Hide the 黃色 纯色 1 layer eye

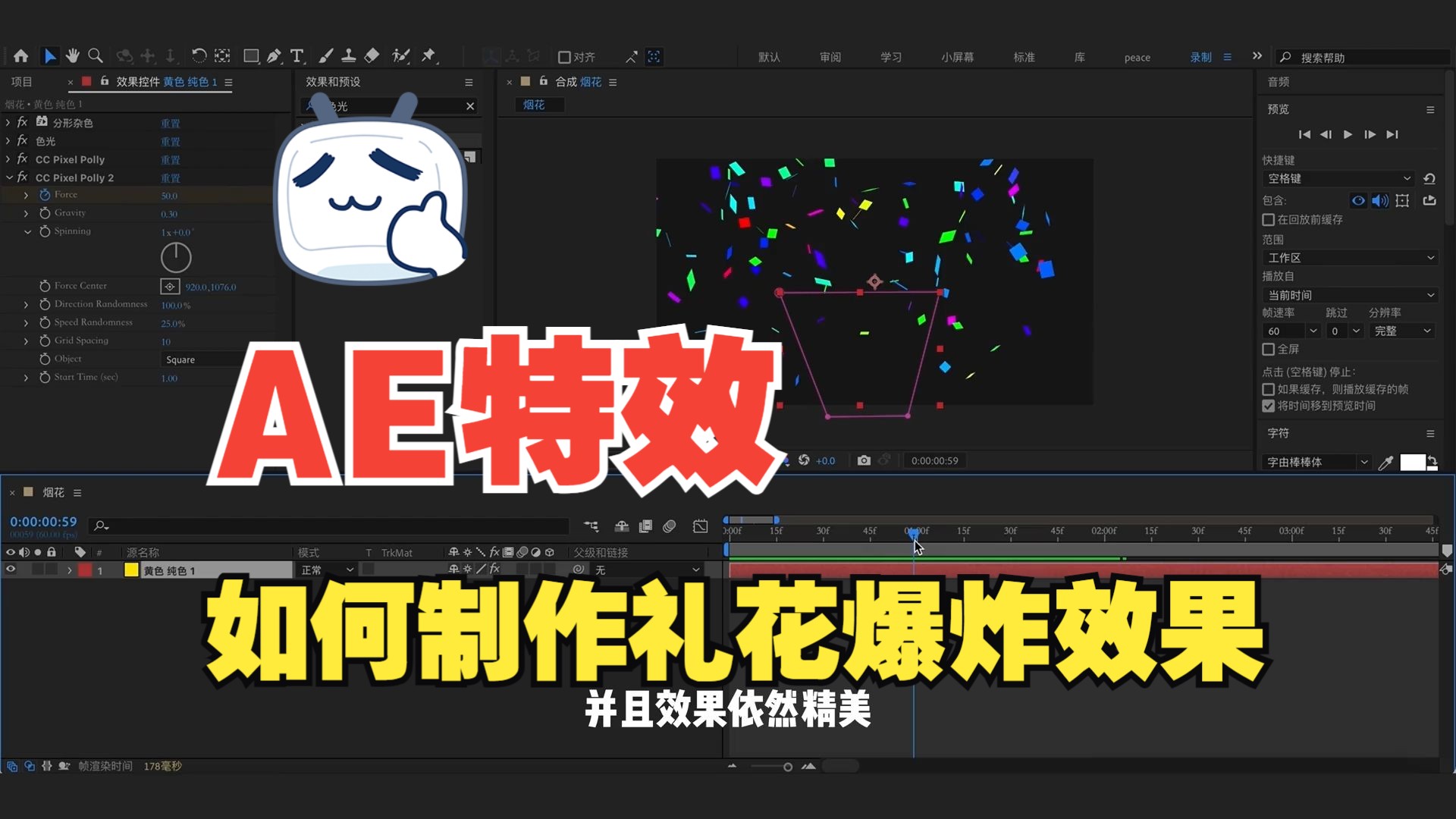tap(11, 570)
